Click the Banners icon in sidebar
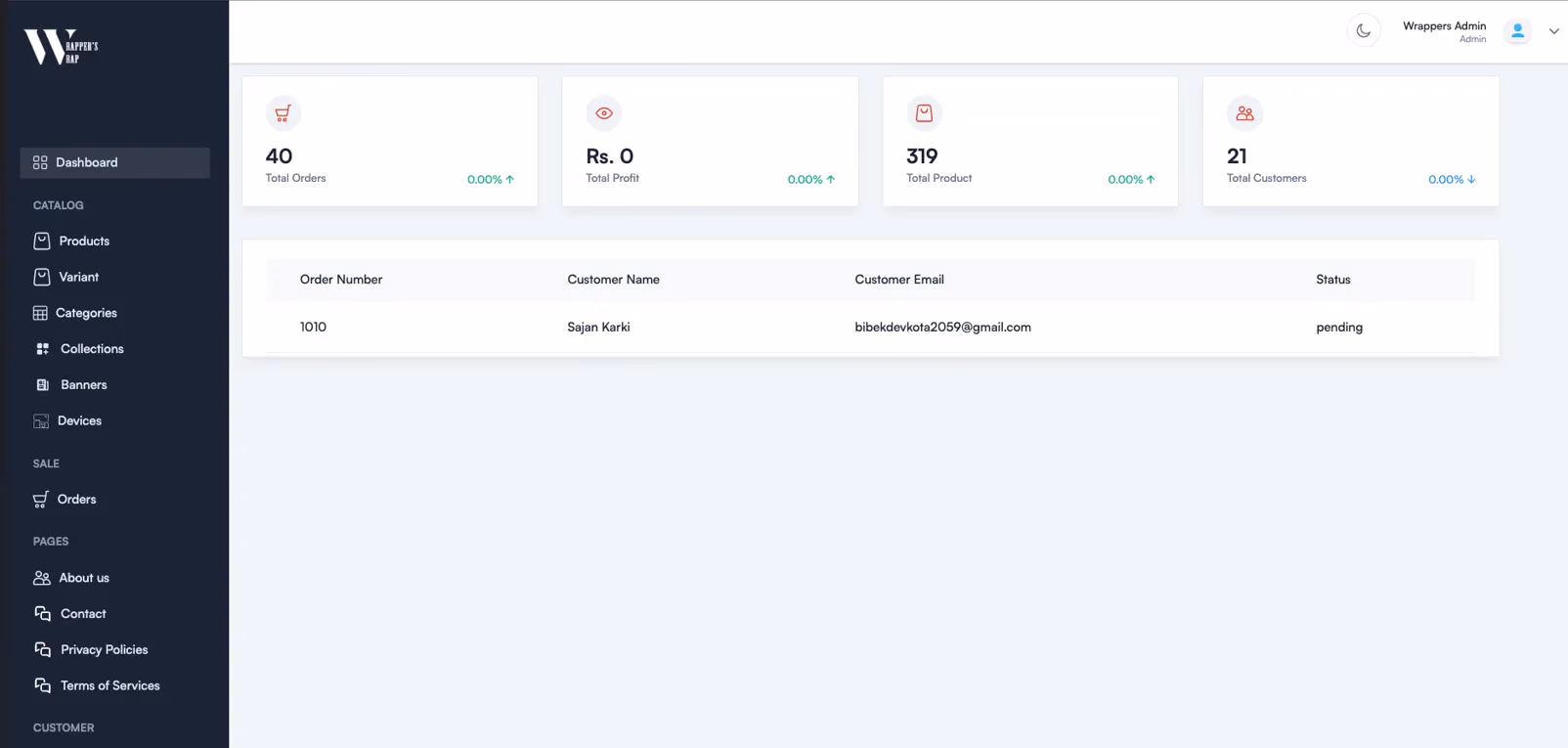The image size is (1568, 748). (42, 385)
